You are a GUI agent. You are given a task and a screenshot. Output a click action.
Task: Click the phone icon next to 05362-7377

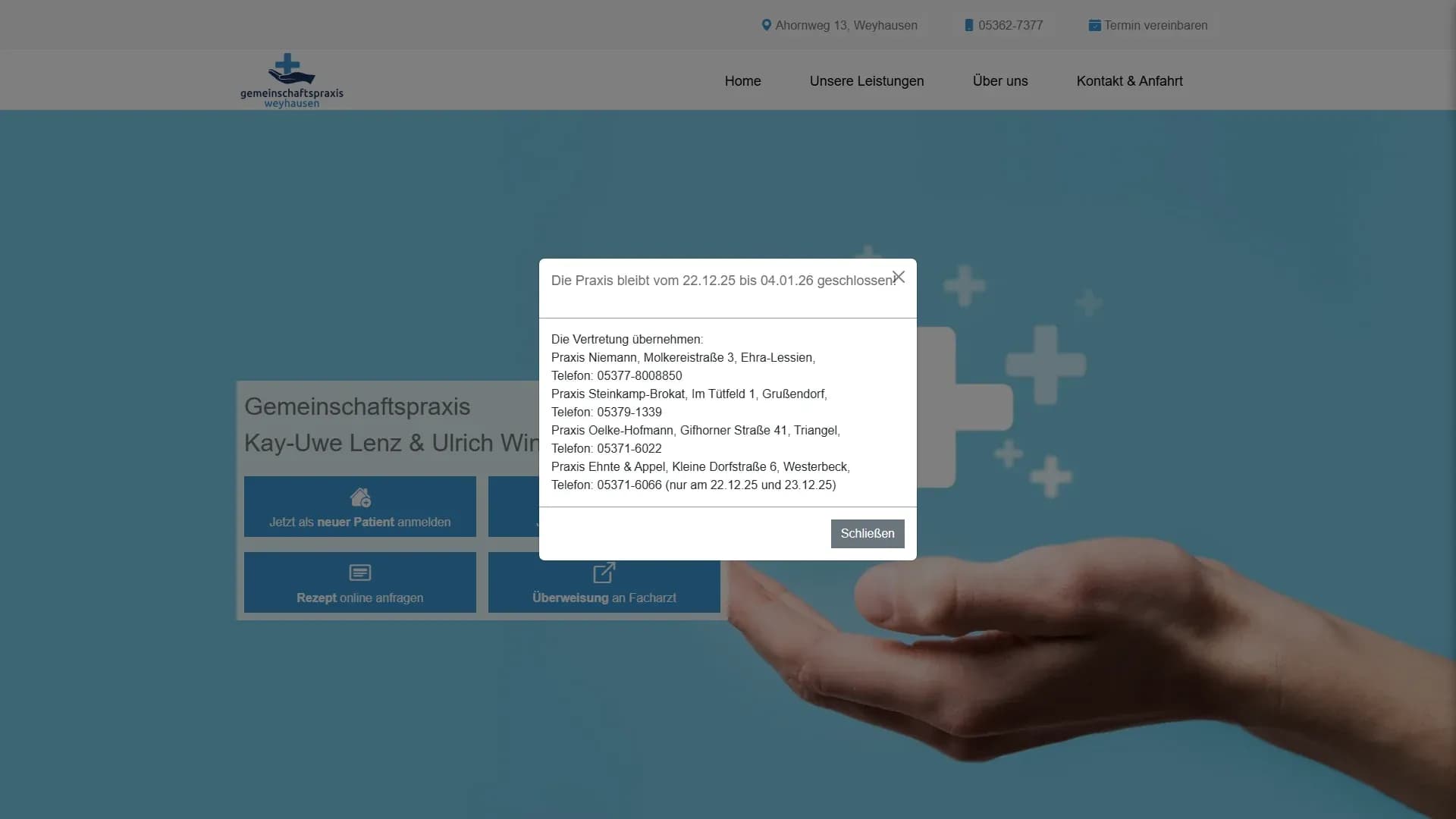tap(968, 25)
